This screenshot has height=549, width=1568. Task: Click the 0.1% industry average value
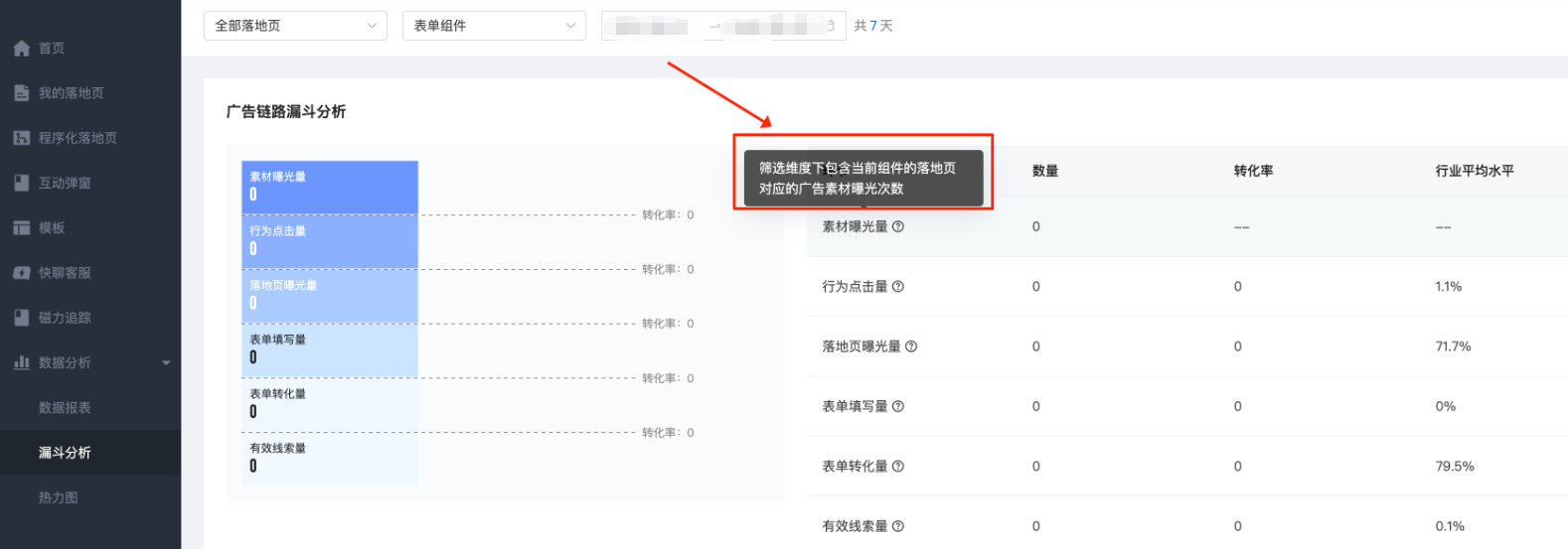pyautogui.click(x=1450, y=526)
